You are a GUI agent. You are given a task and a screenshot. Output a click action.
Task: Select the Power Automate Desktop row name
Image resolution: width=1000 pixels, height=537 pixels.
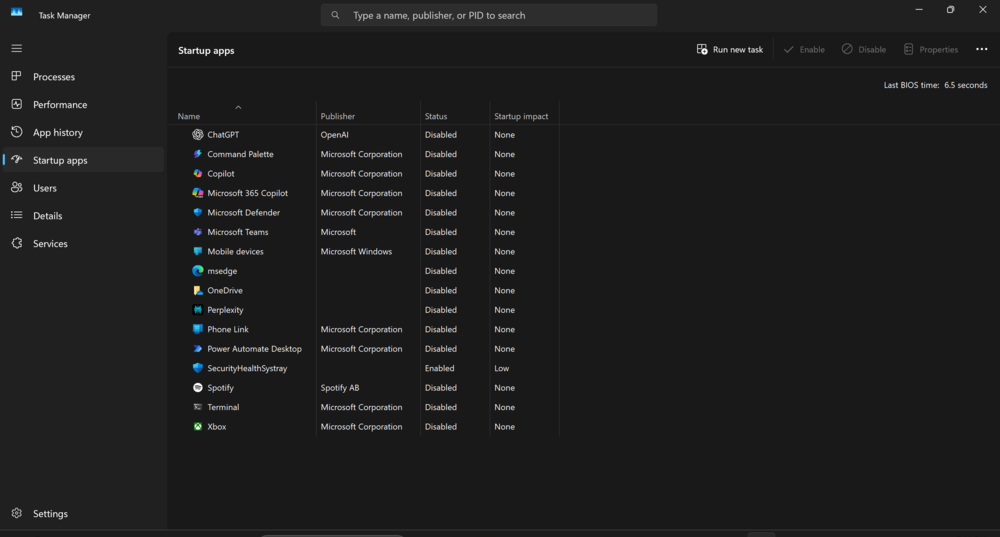coord(254,349)
